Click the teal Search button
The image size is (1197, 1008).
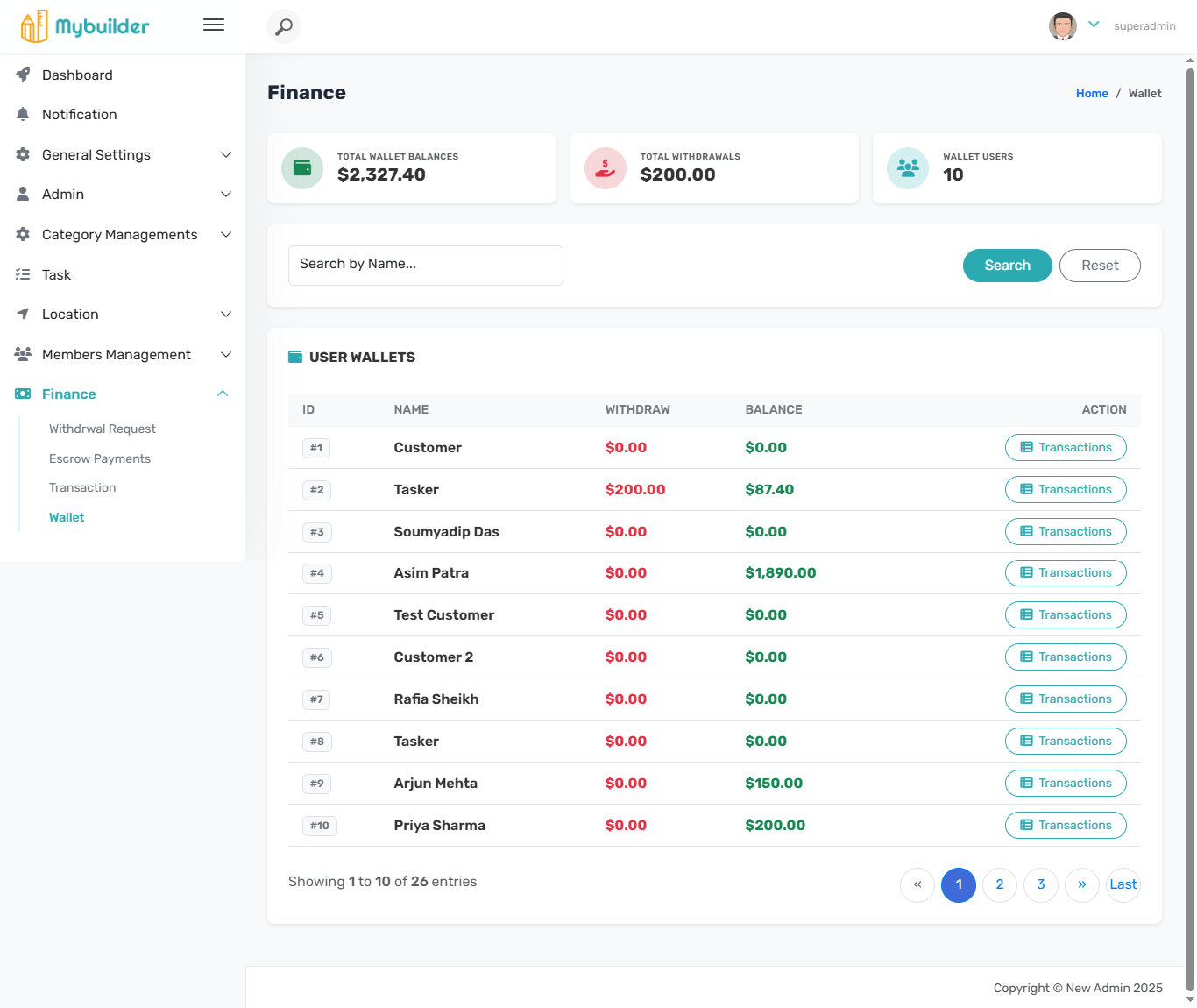click(1008, 266)
